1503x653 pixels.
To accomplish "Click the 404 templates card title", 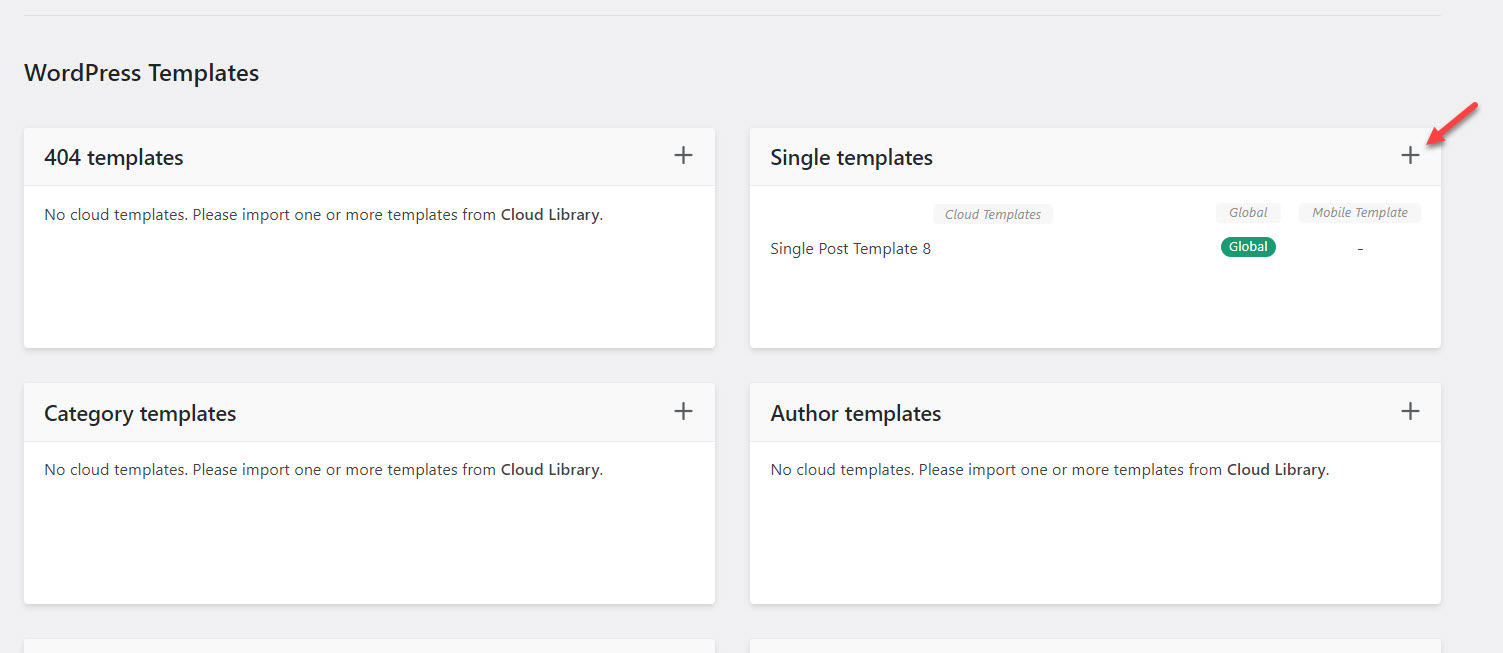I will pyautogui.click(x=114, y=157).
